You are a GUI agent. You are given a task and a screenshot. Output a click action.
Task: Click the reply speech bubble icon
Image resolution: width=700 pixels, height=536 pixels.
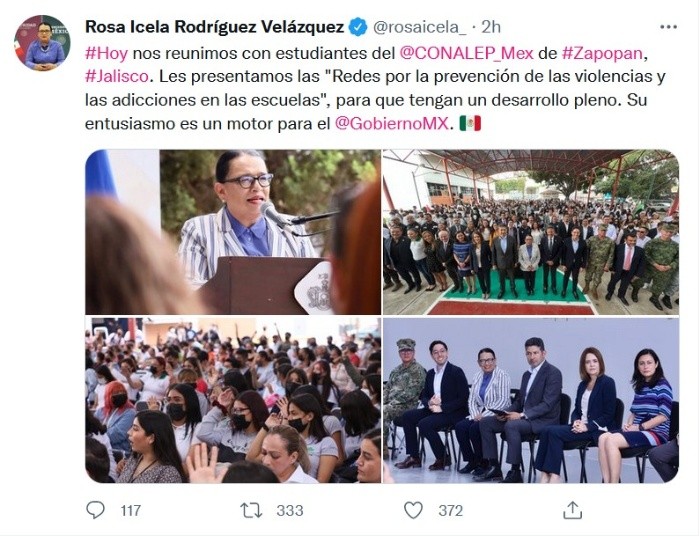coord(95,510)
